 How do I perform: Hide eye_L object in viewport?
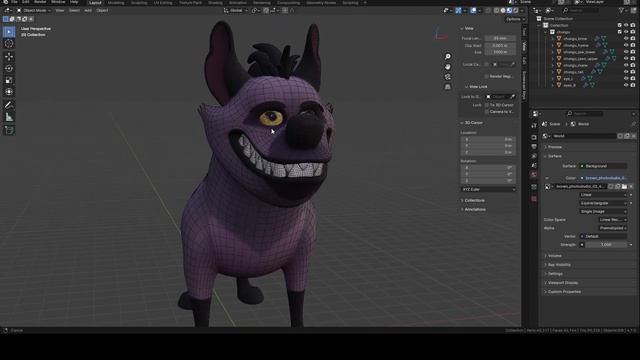[626, 78]
